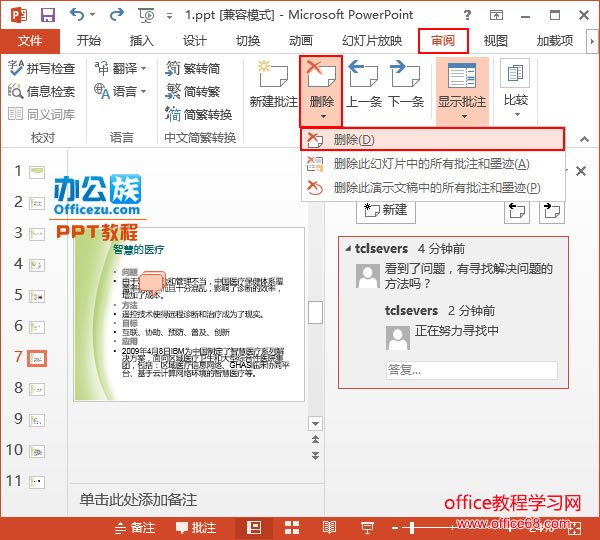Screen dimensions: 600x540
Task: Choose 删除(D) from the menu
Action: pyautogui.click(x=432, y=139)
